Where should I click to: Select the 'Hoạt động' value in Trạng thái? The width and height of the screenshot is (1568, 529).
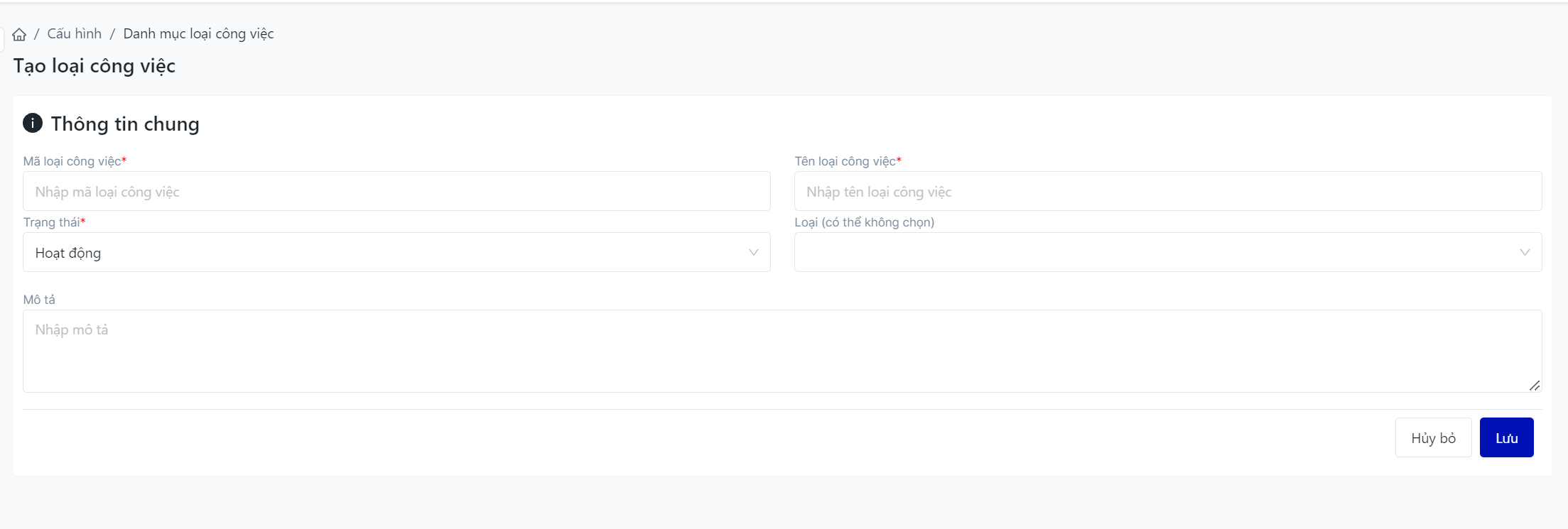[x=69, y=253]
